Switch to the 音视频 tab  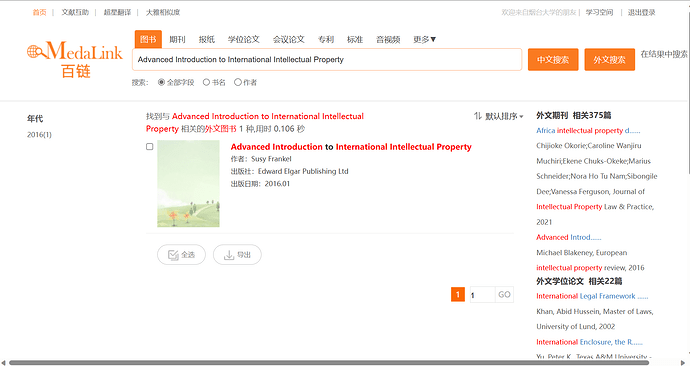click(388, 39)
